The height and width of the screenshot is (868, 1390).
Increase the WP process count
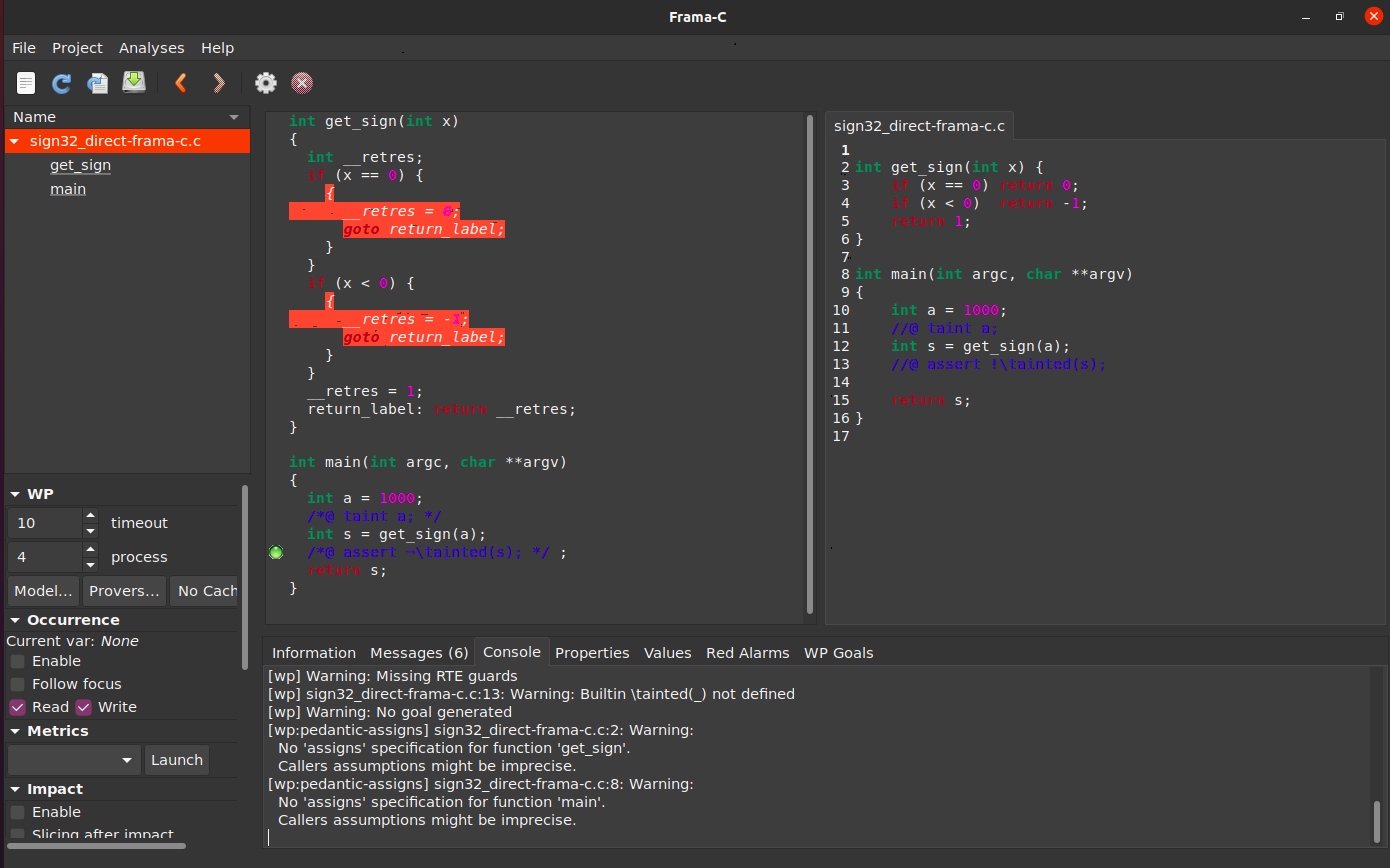click(91, 550)
